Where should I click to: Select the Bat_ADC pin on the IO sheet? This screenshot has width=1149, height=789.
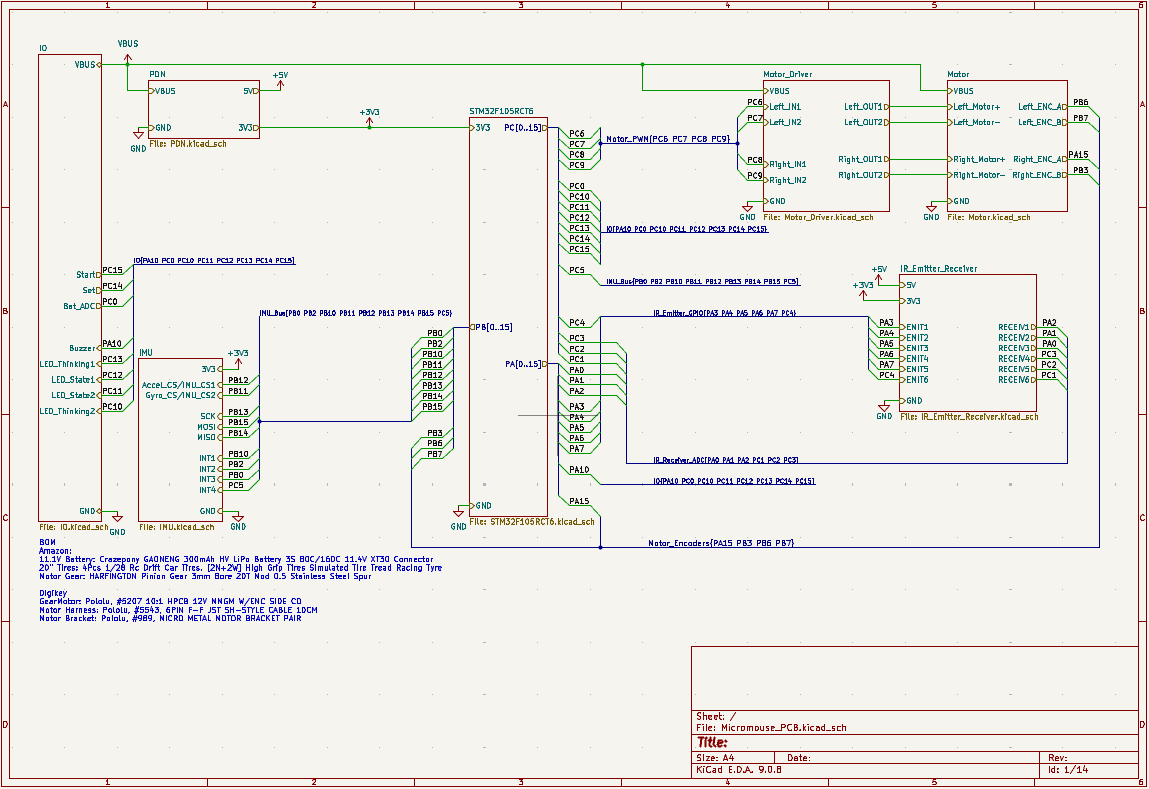click(82, 306)
